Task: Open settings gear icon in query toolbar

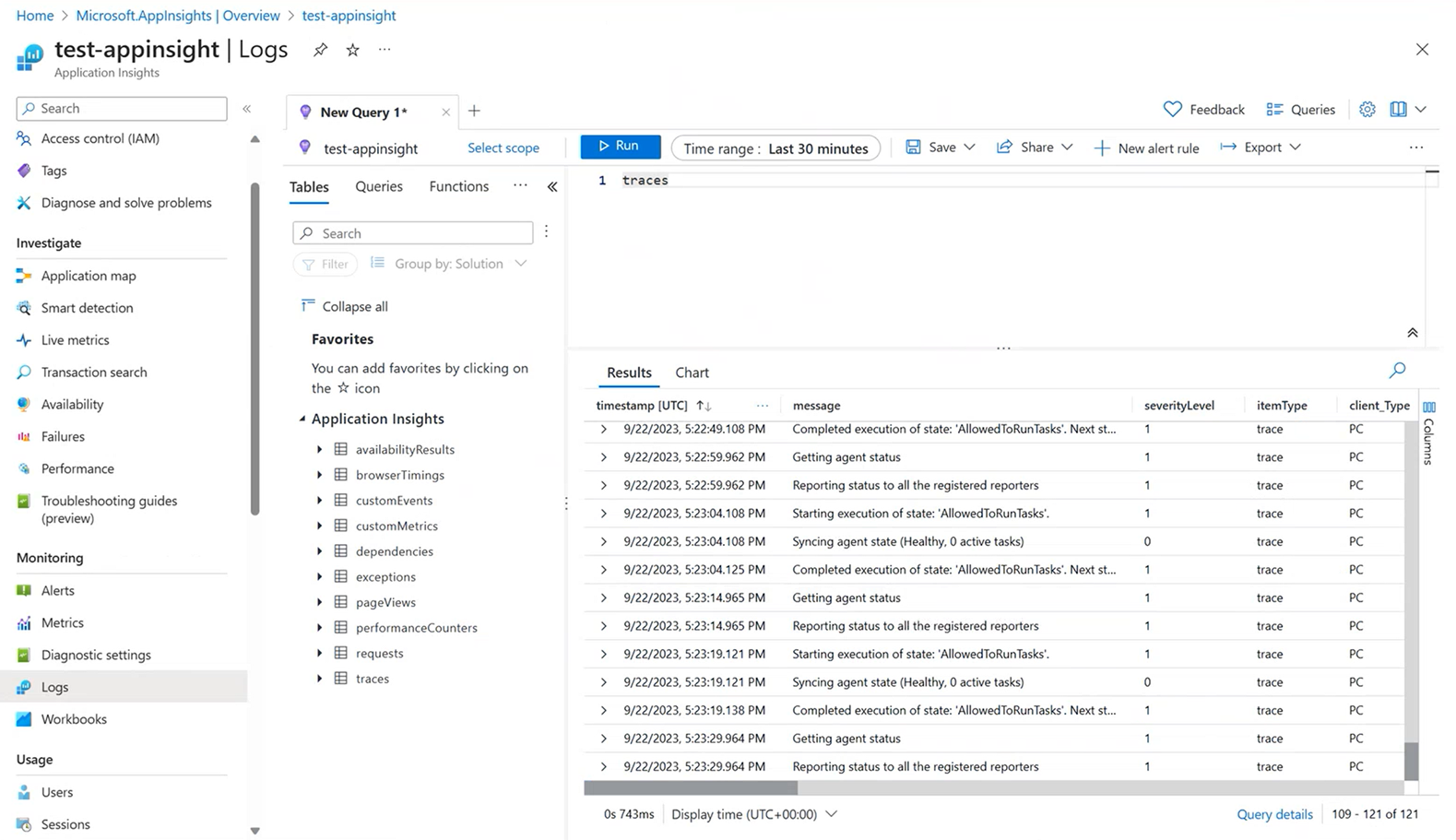Action: coord(1367,110)
